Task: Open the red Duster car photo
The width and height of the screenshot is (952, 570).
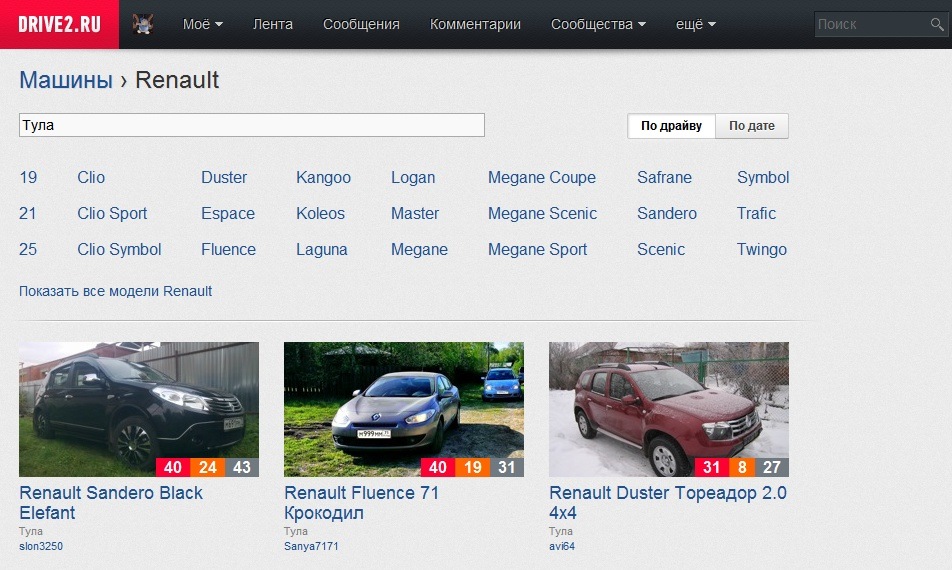Action: 668,409
